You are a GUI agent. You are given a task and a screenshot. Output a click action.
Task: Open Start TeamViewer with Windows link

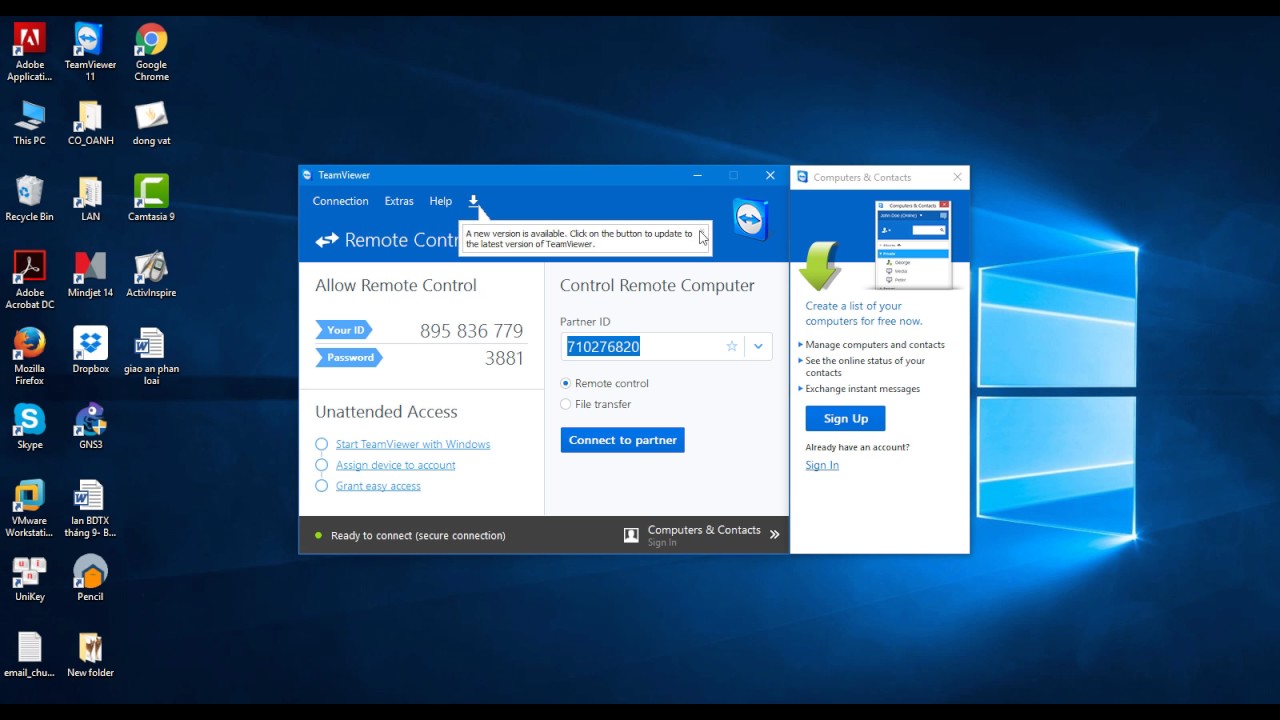[413, 444]
